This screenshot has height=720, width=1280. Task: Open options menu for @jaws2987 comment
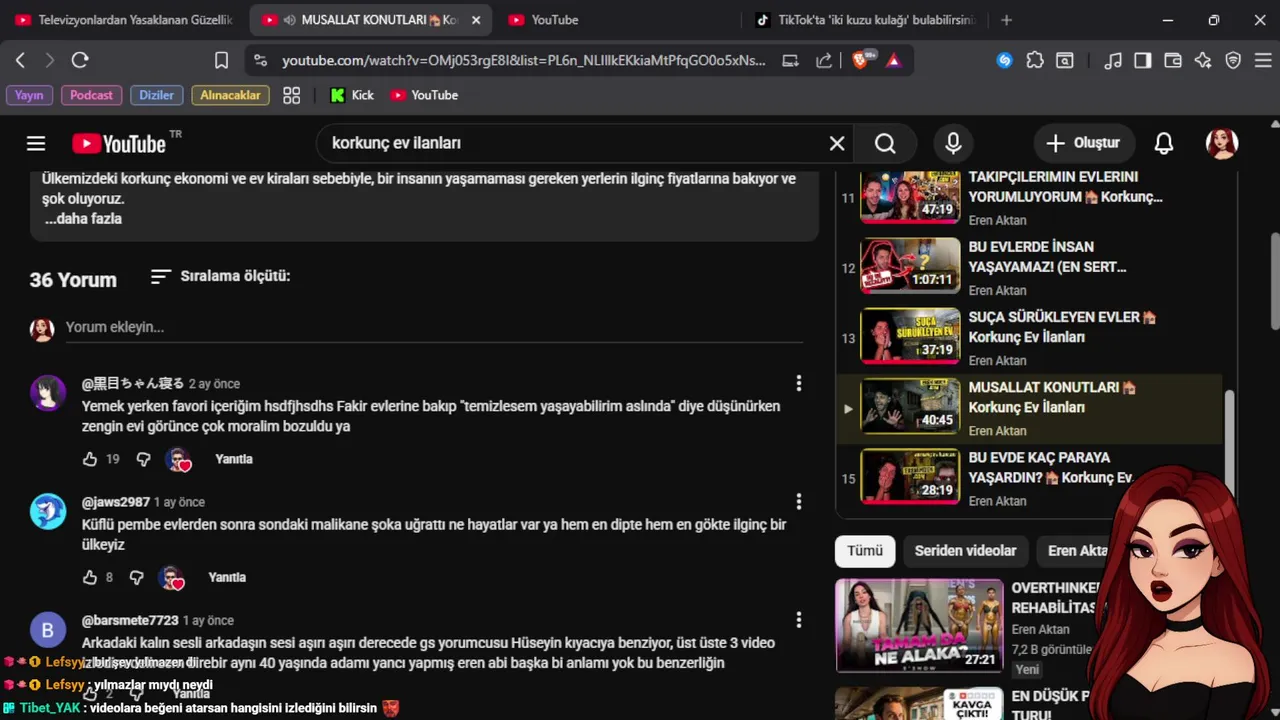[x=798, y=501]
